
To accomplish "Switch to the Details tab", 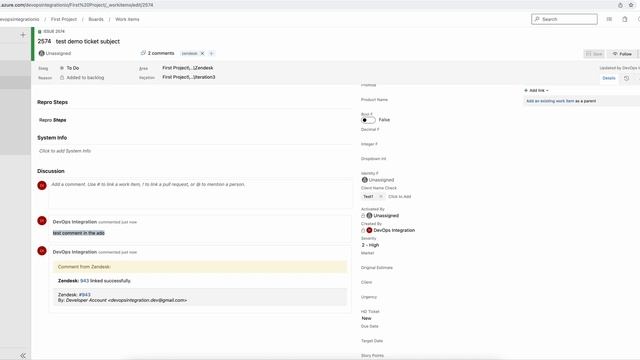I will click(x=609, y=78).
